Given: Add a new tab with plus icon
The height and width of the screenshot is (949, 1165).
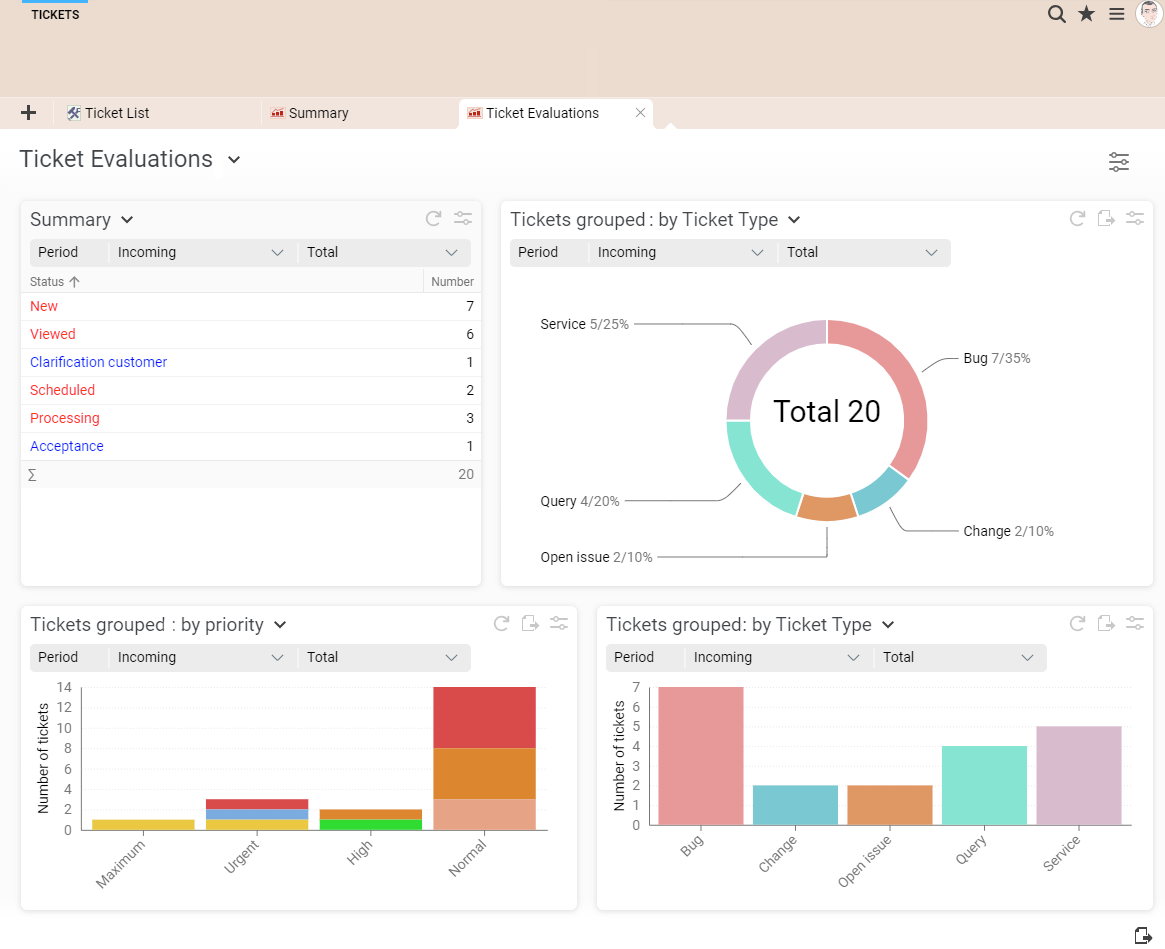Looking at the screenshot, I should click(x=28, y=113).
